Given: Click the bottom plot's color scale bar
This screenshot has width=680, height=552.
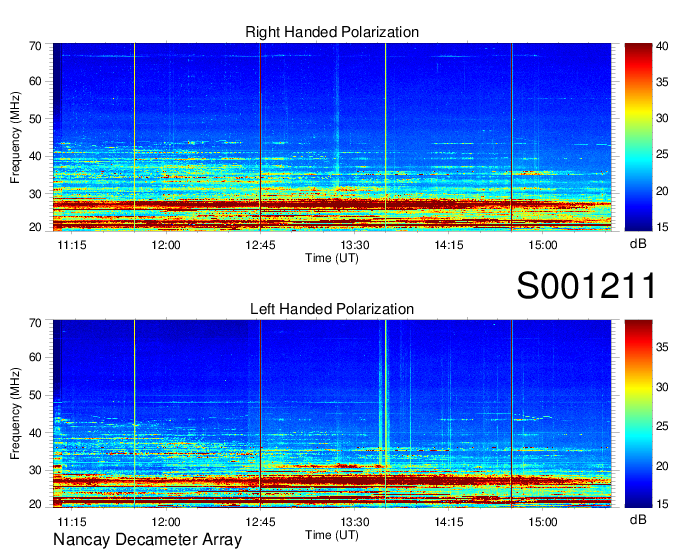Looking at the screenshot, I should [638, 414].
